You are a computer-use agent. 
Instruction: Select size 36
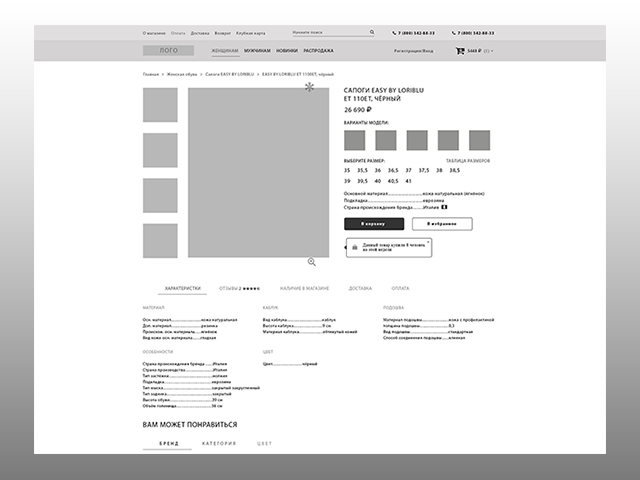click(x=378, y=171)
